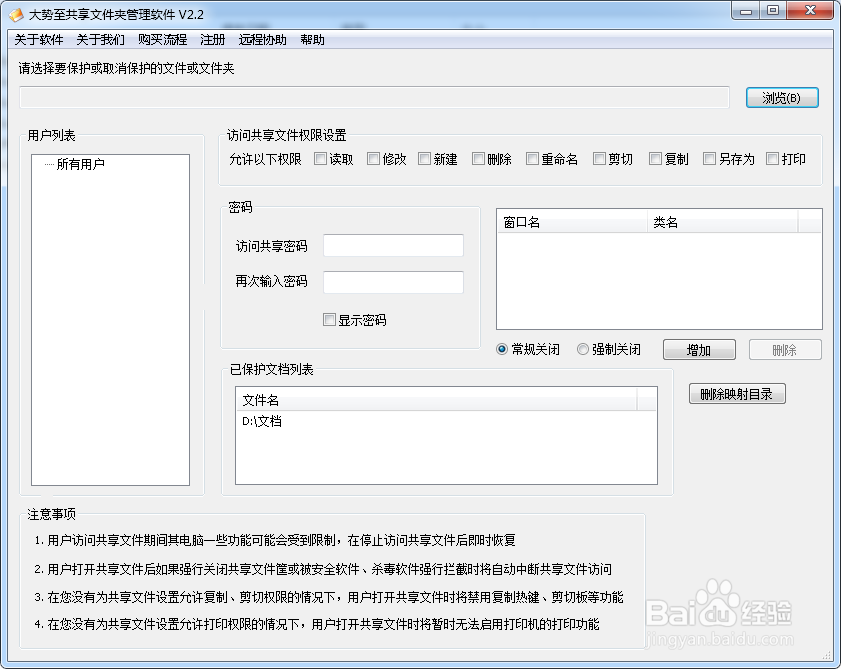The image size is (841, 669).
Task: Open the 远程协助 menu
Action: 262,40
